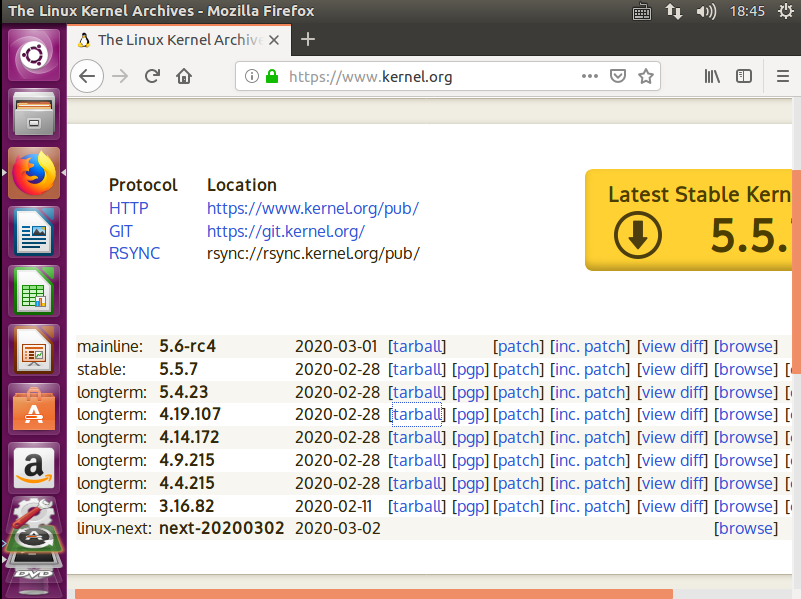The width and height of the screenshot is (801, 599).
Task: Download stable 5.5.7 tarball
Action: point(417,369)
